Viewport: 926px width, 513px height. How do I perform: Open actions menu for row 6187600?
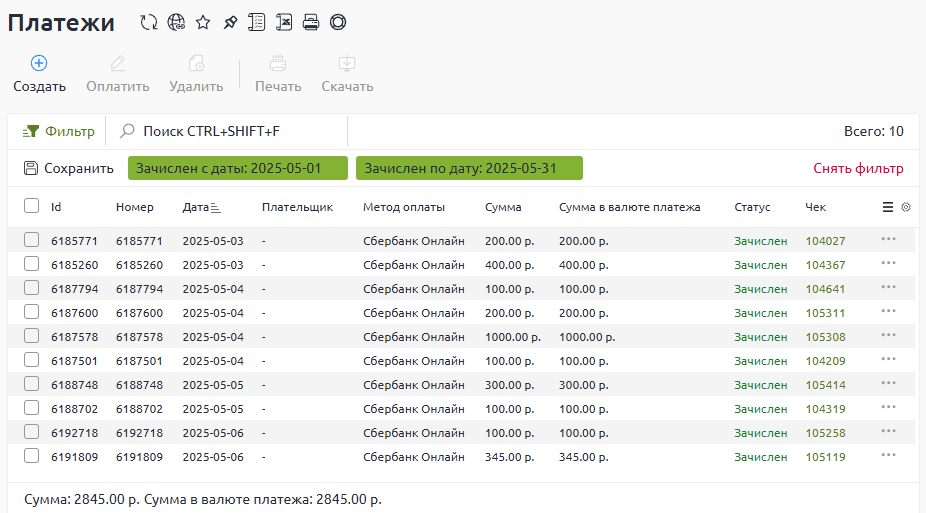coord(888,311)
